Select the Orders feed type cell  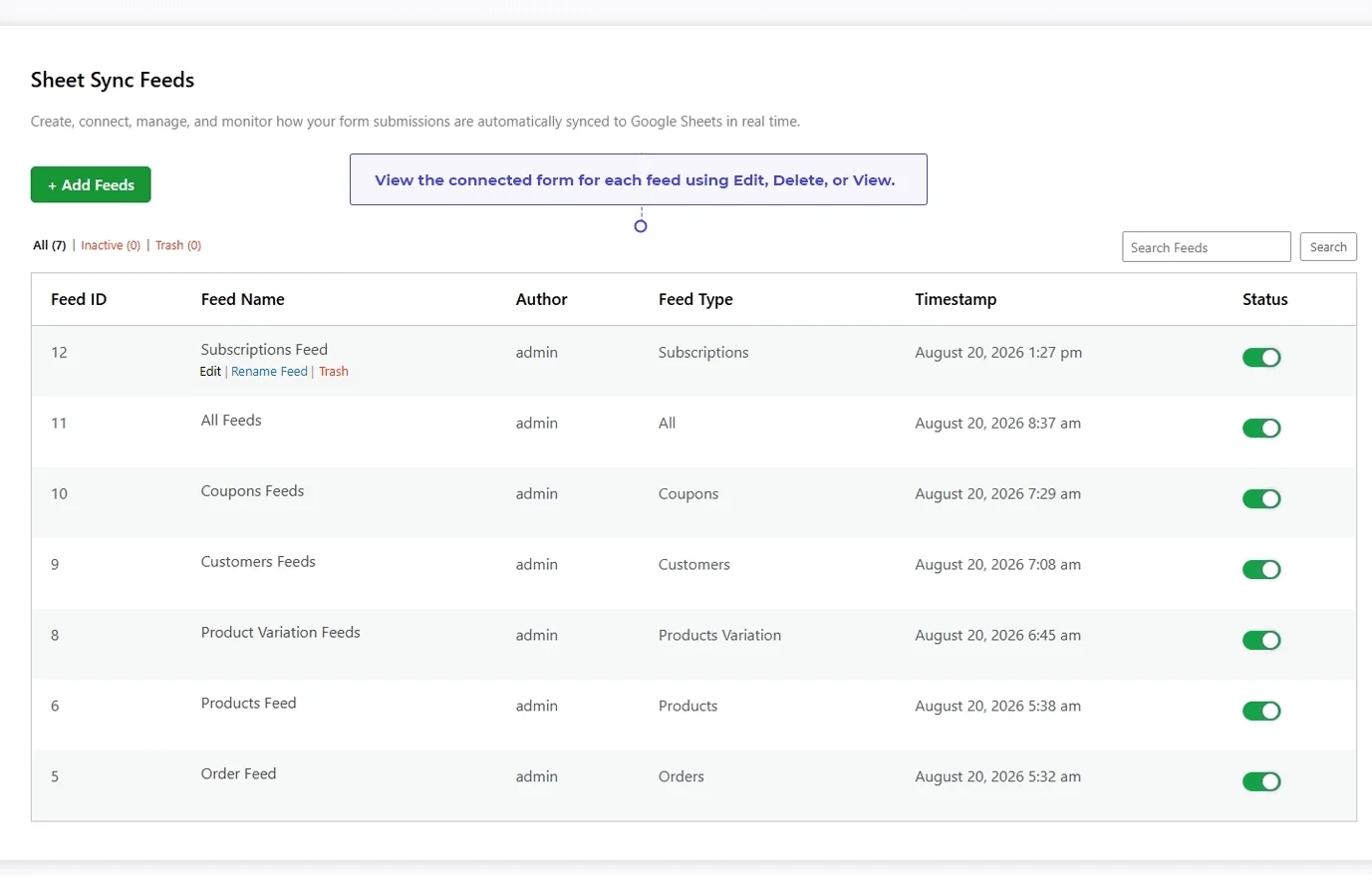(x=681, y=777)
